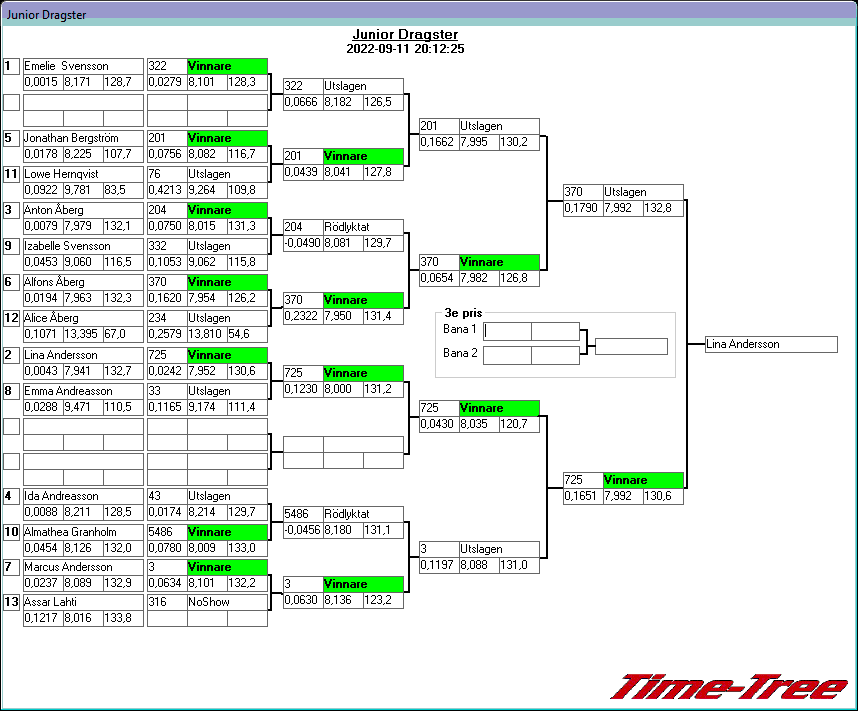Click the 13,810 elapsed time cell
The image size is (858, 711).
[x=207, y=334]
